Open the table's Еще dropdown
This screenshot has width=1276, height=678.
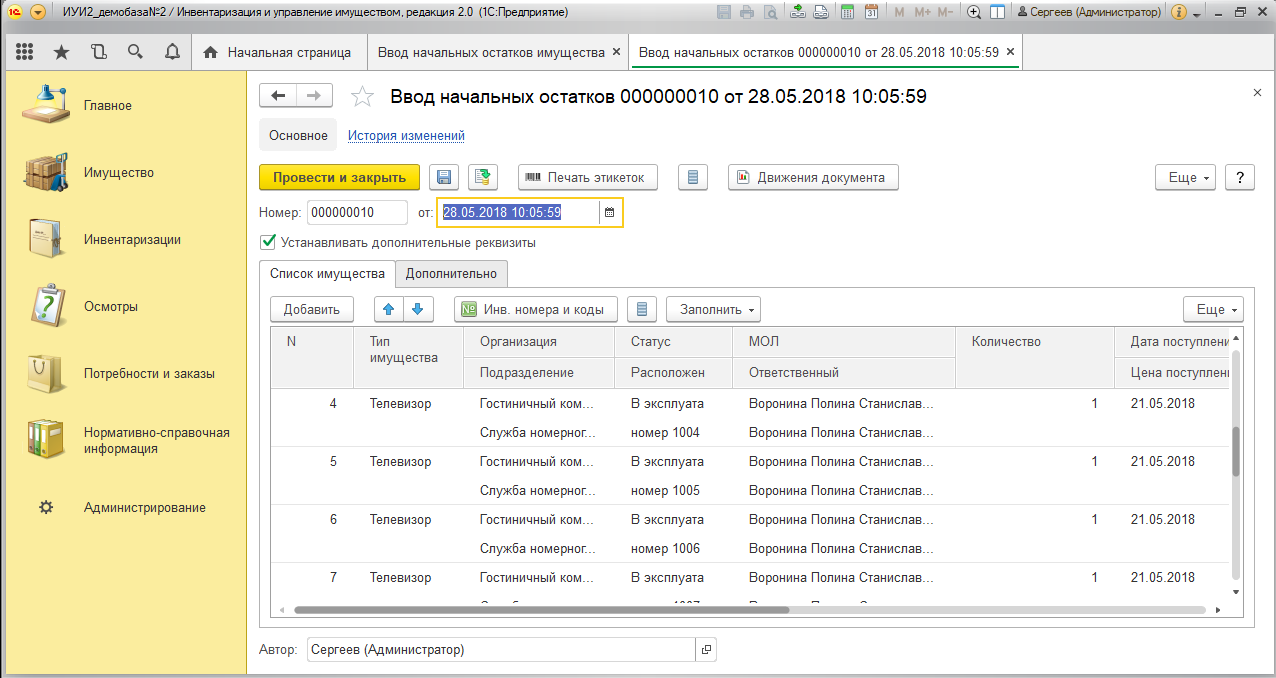point(1213,309)
